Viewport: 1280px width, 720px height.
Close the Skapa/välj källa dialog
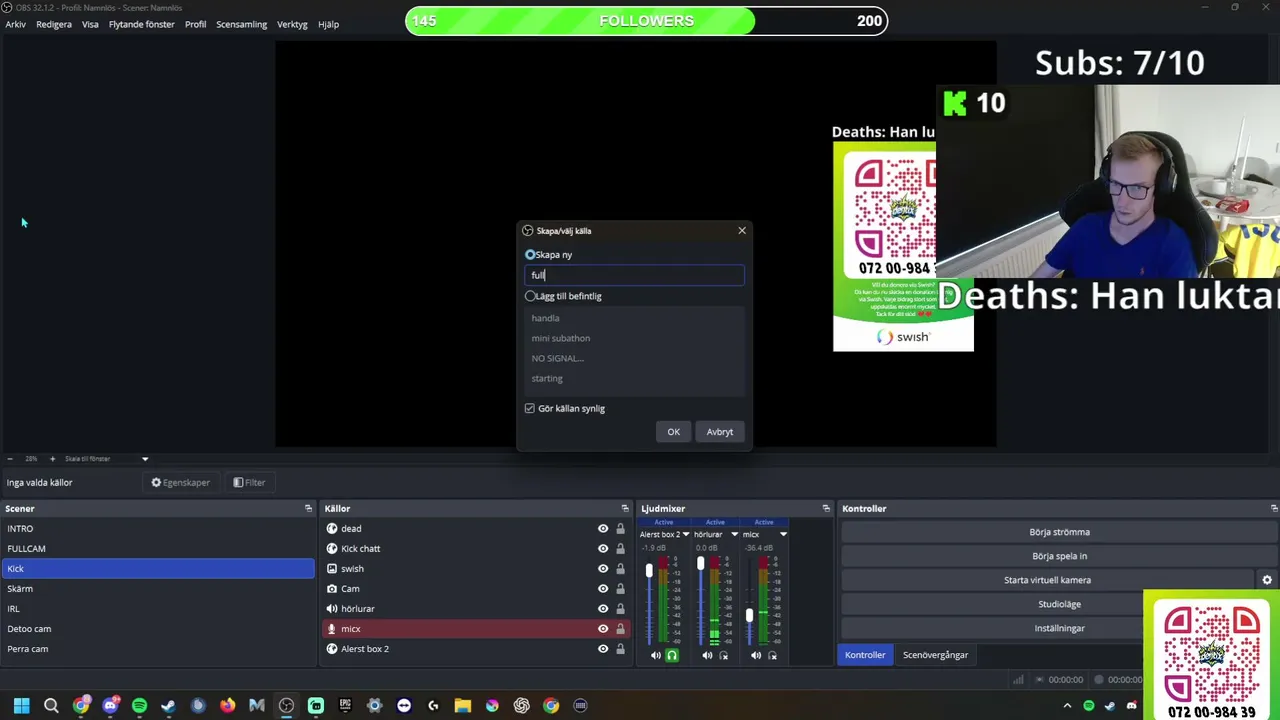point(742,231)
